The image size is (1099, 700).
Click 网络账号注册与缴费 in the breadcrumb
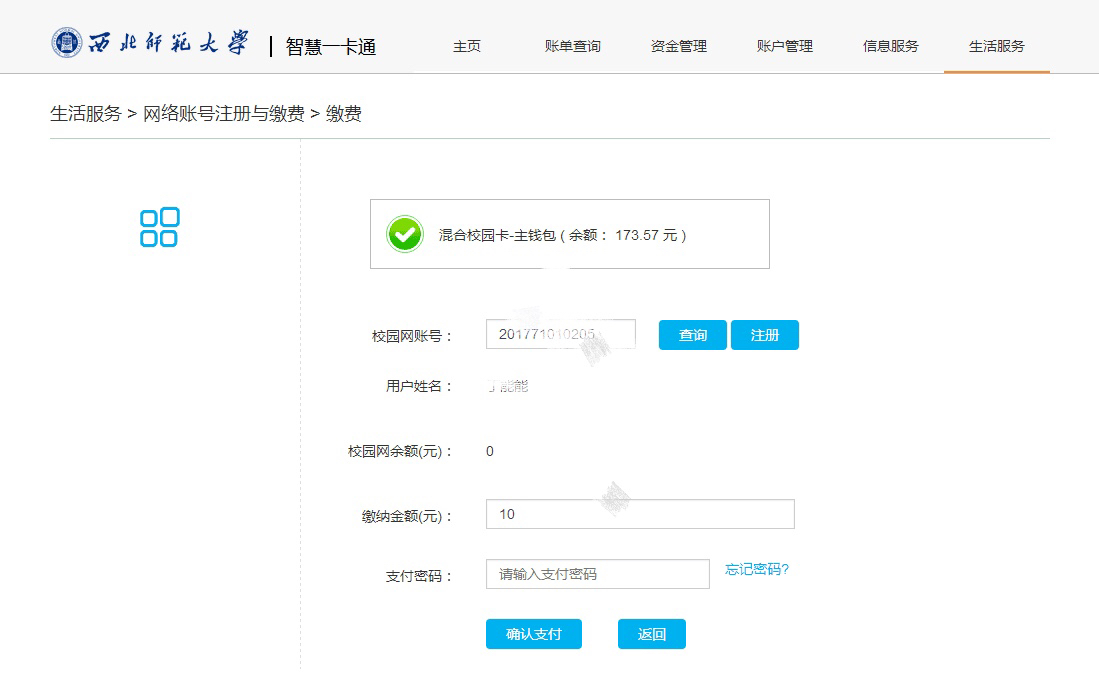pos(224,114)
